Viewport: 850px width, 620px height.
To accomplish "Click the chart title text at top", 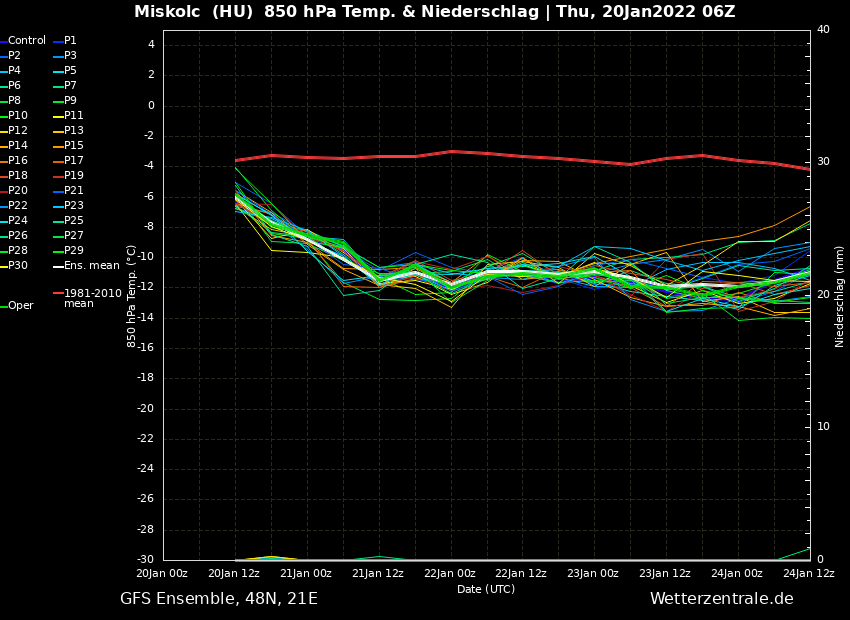I will click(x=434, y=12).
